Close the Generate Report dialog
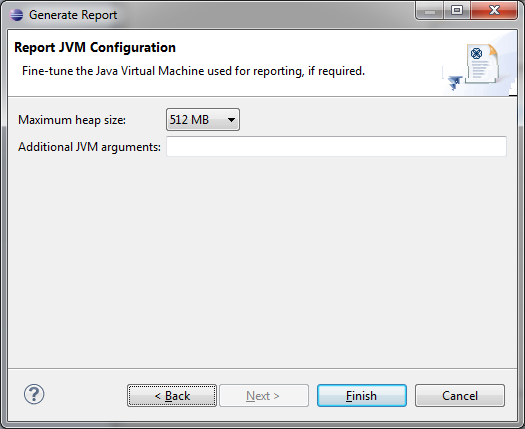 (494, 11)
